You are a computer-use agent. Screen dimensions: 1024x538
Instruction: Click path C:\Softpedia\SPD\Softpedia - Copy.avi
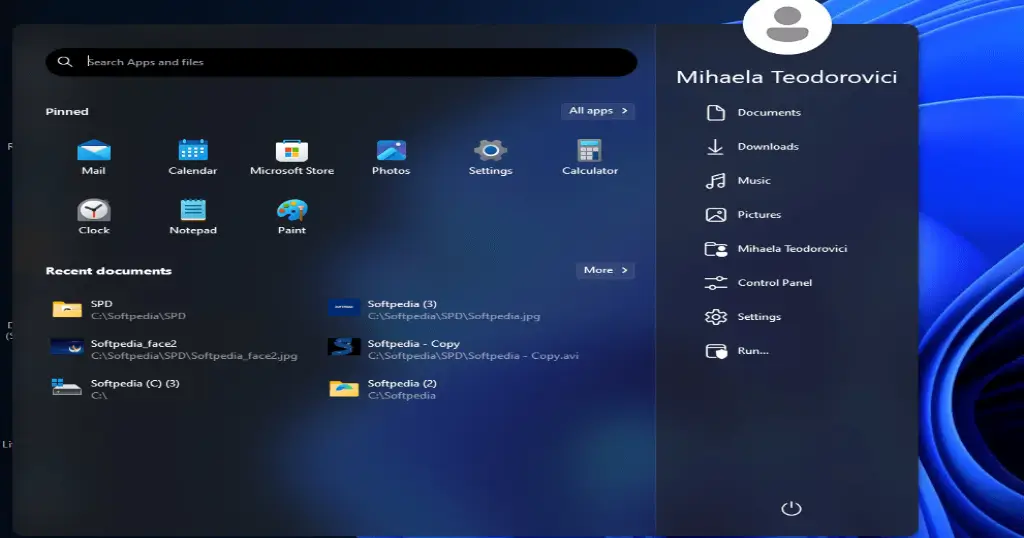[x=473, y=356]
